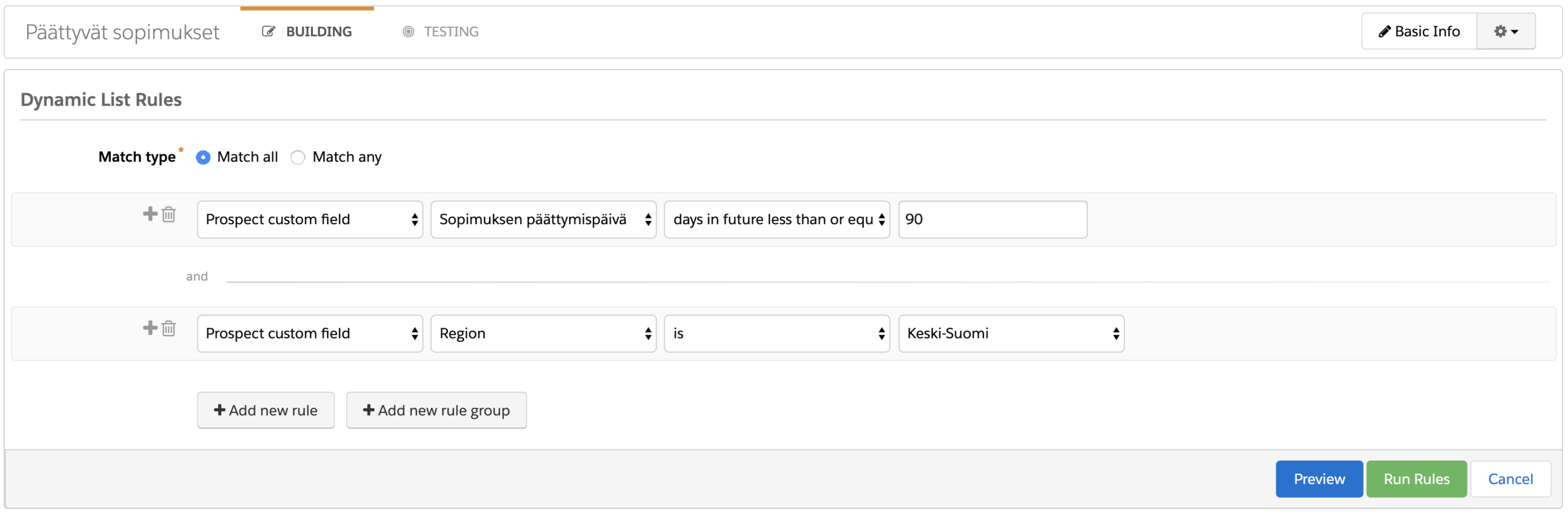1568x514 pixels.
Task: Click the Basic Info pencil button
Action: tap(1419, 31)
